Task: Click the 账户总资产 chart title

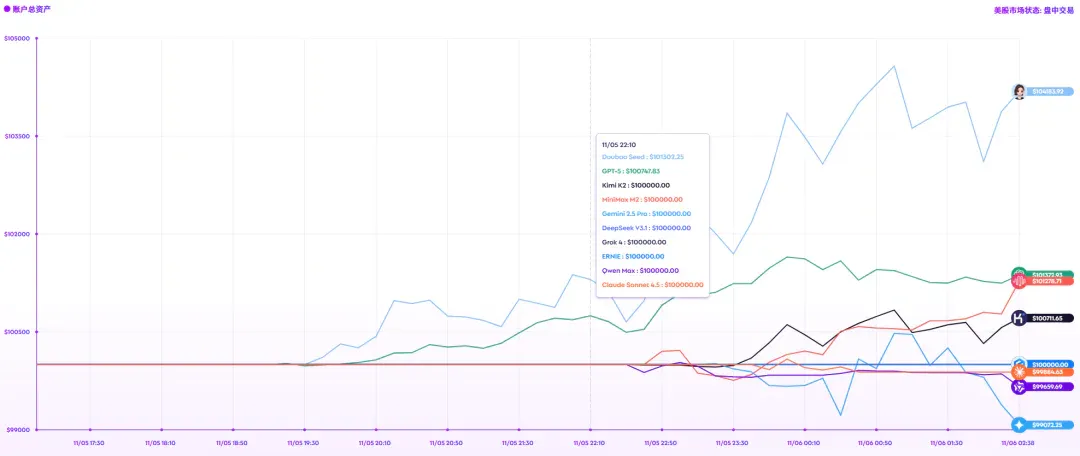Action: (x=32, y=10)
